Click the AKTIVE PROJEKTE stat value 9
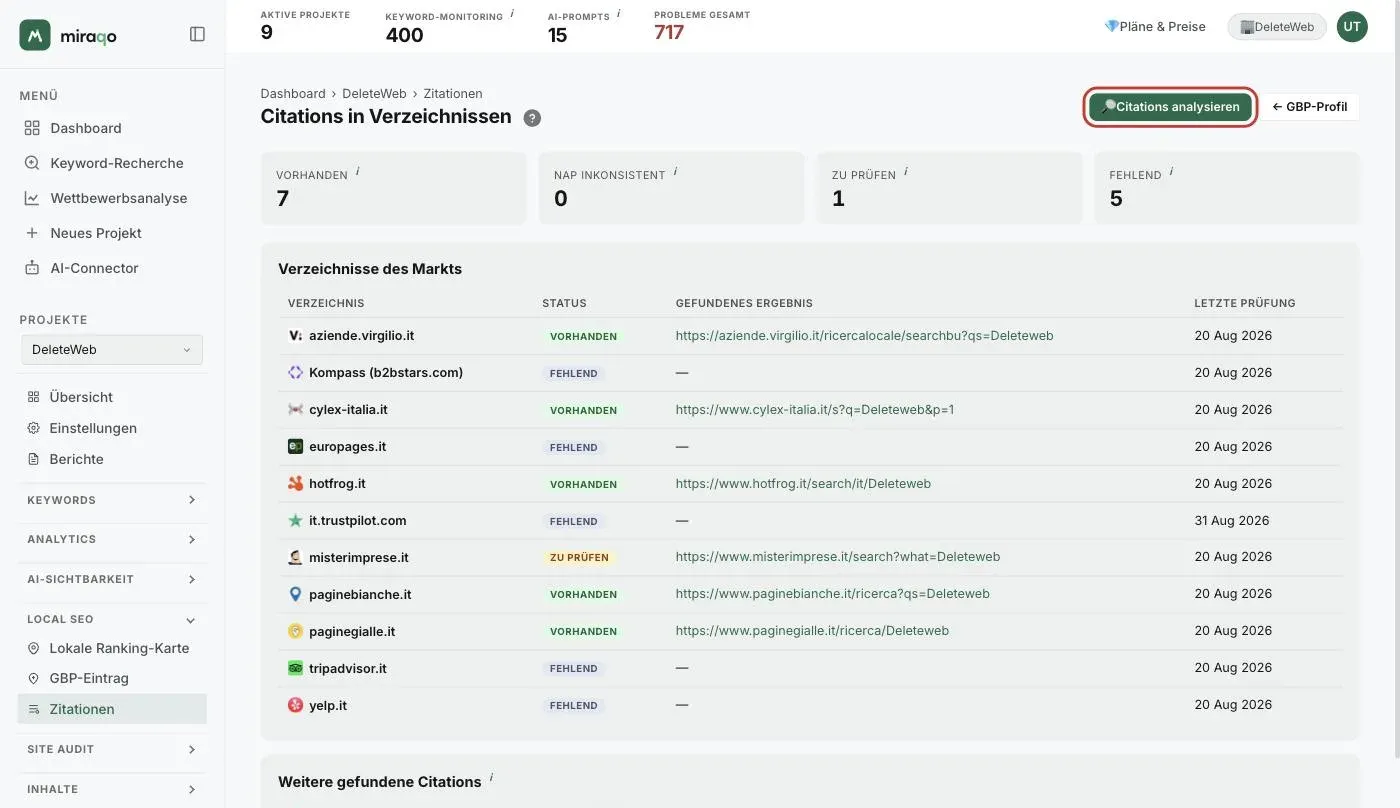The image size is (1400, 808). pos(267,33)
